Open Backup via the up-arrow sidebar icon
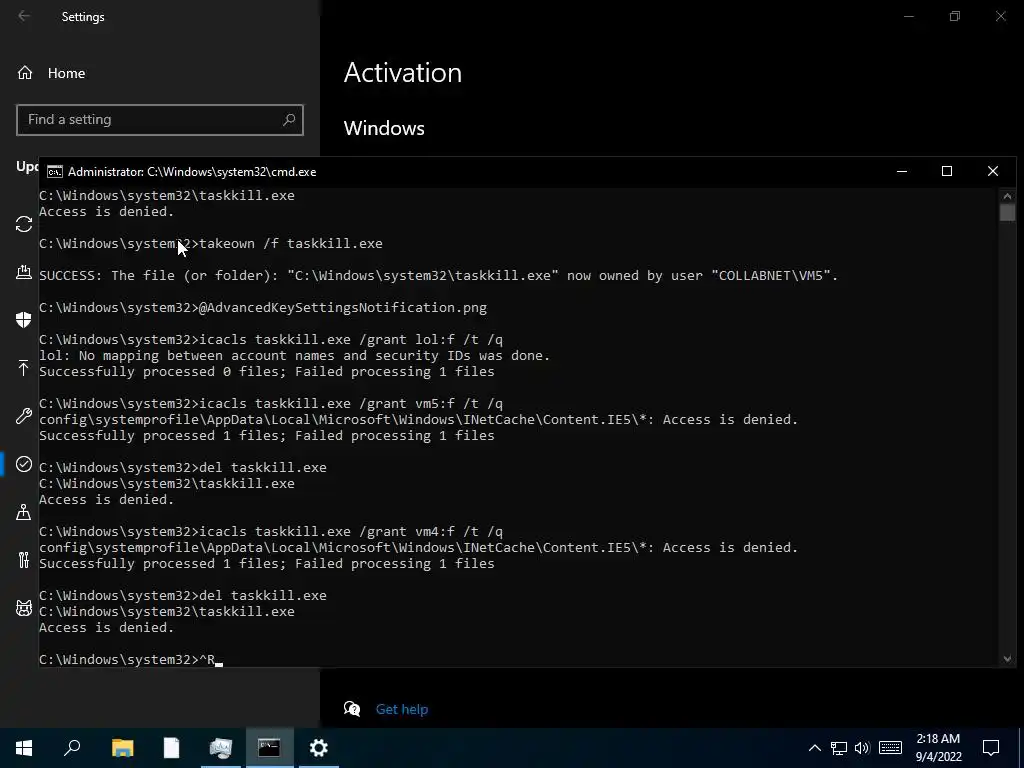 pos(24,368)
